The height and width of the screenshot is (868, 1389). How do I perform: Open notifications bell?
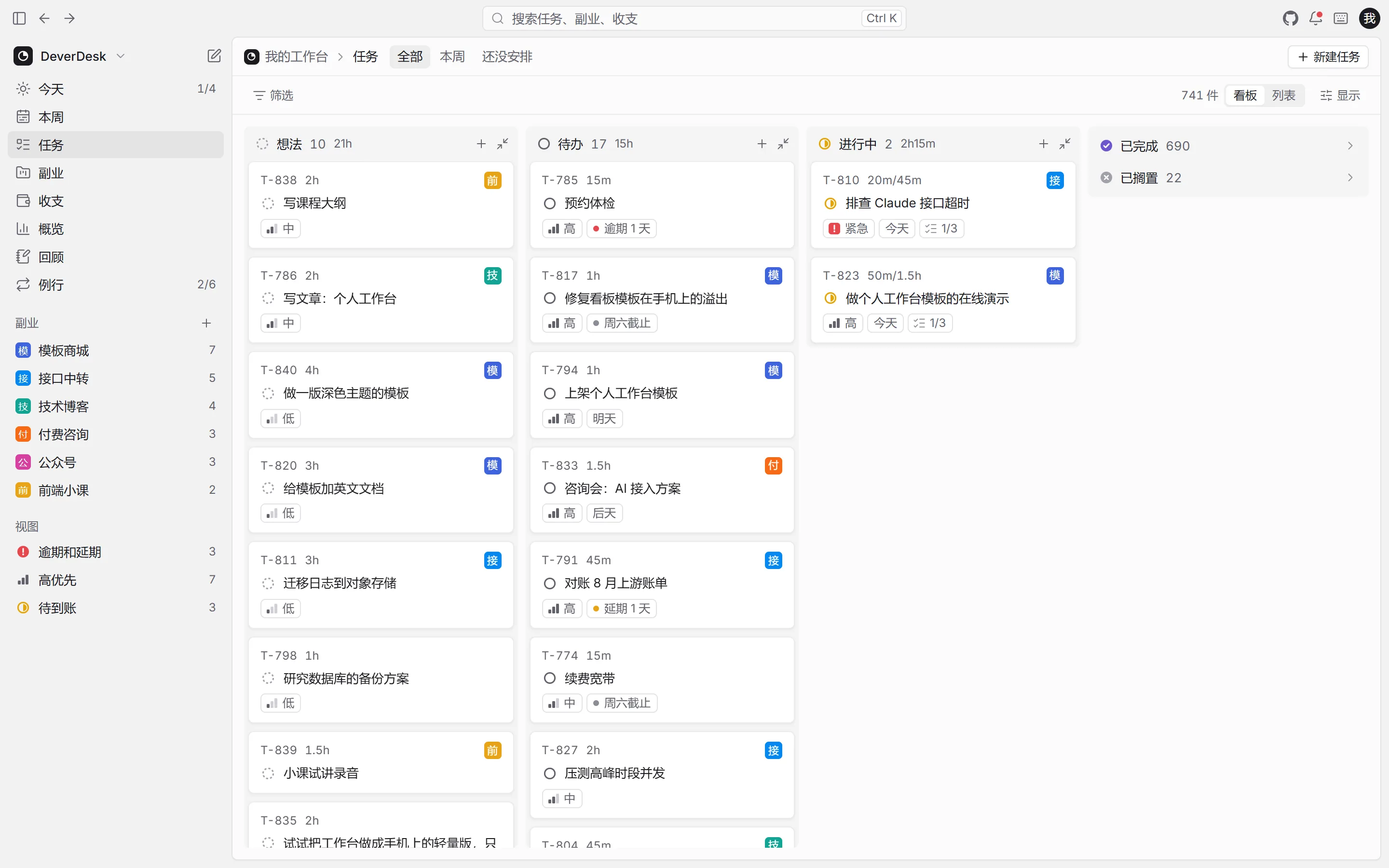pyautogui.click(x=1316, y=18)
